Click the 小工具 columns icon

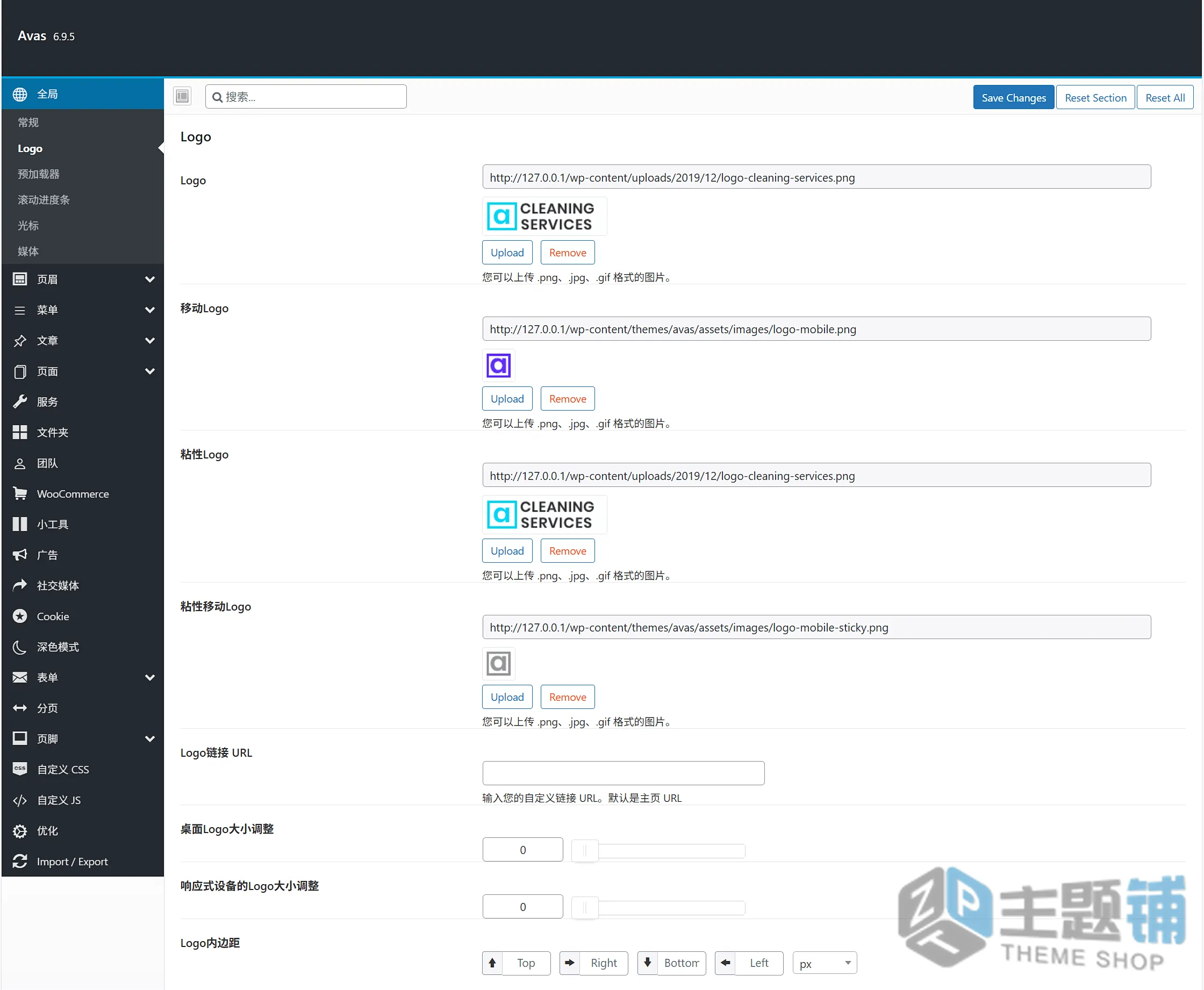pyautogui.click(x=20, y=524)
